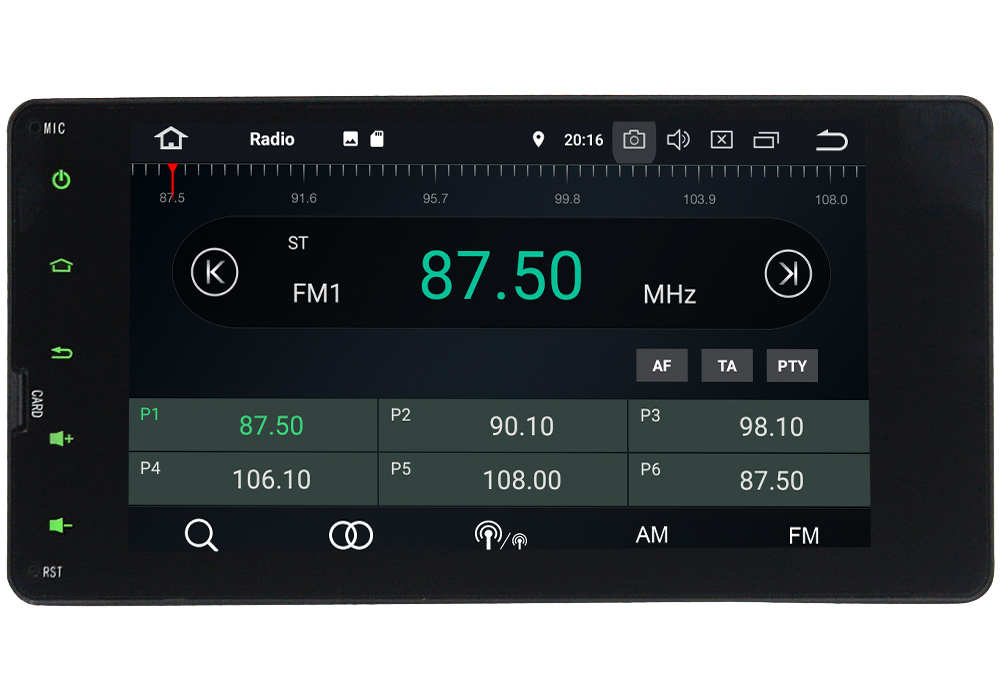Open PTY program type selector
This screenshot has height=700, width=1000.
point(792,366)
